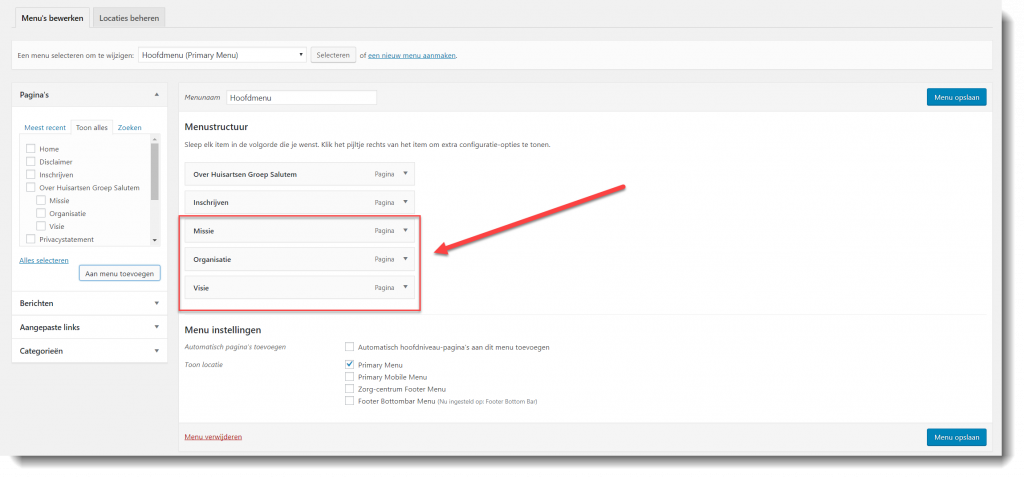Select the Organisatie menu item label
This screenshot has width=1024, height=478.
point(212,259)
